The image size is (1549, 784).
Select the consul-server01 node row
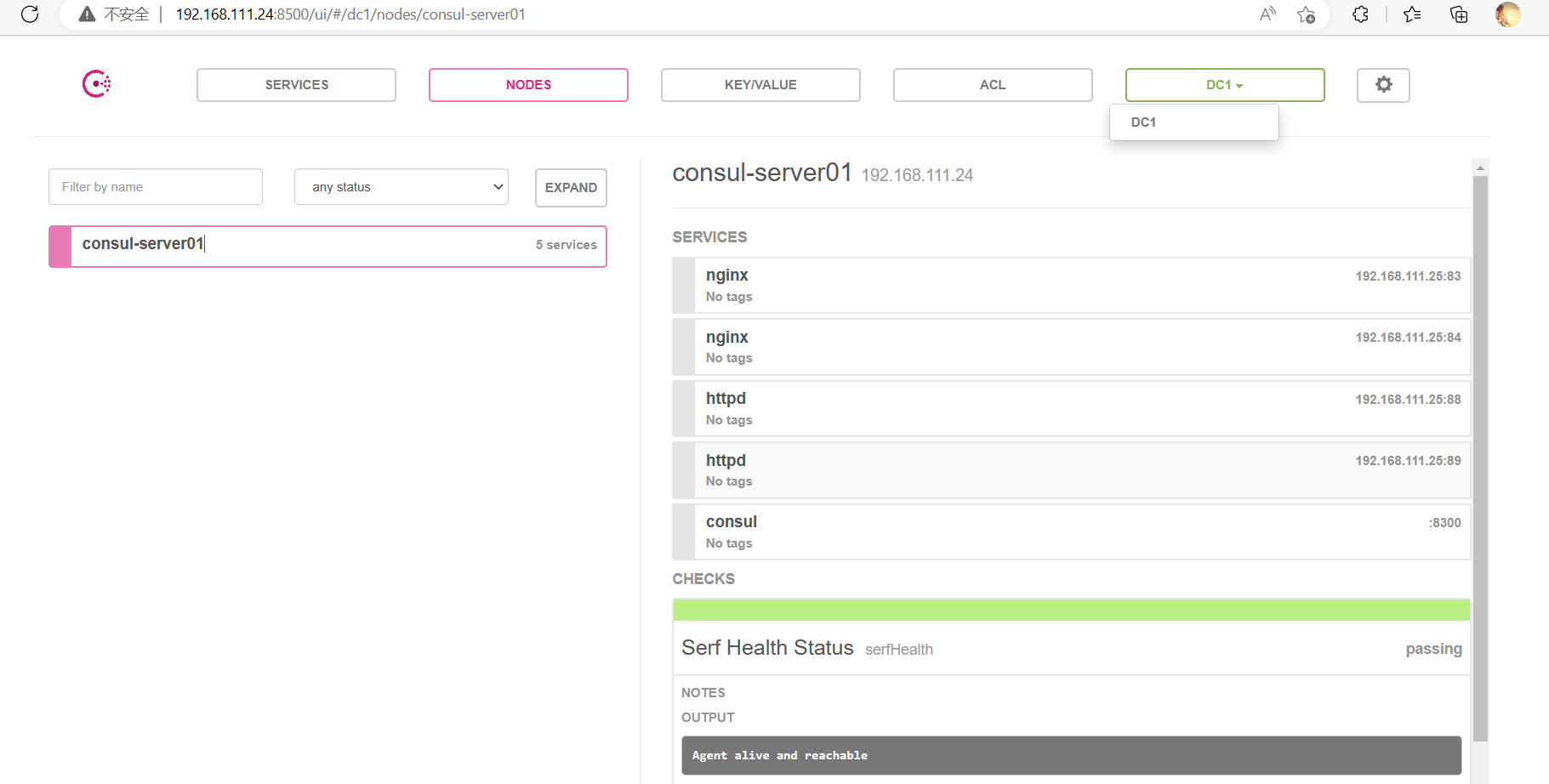point(327,247)
